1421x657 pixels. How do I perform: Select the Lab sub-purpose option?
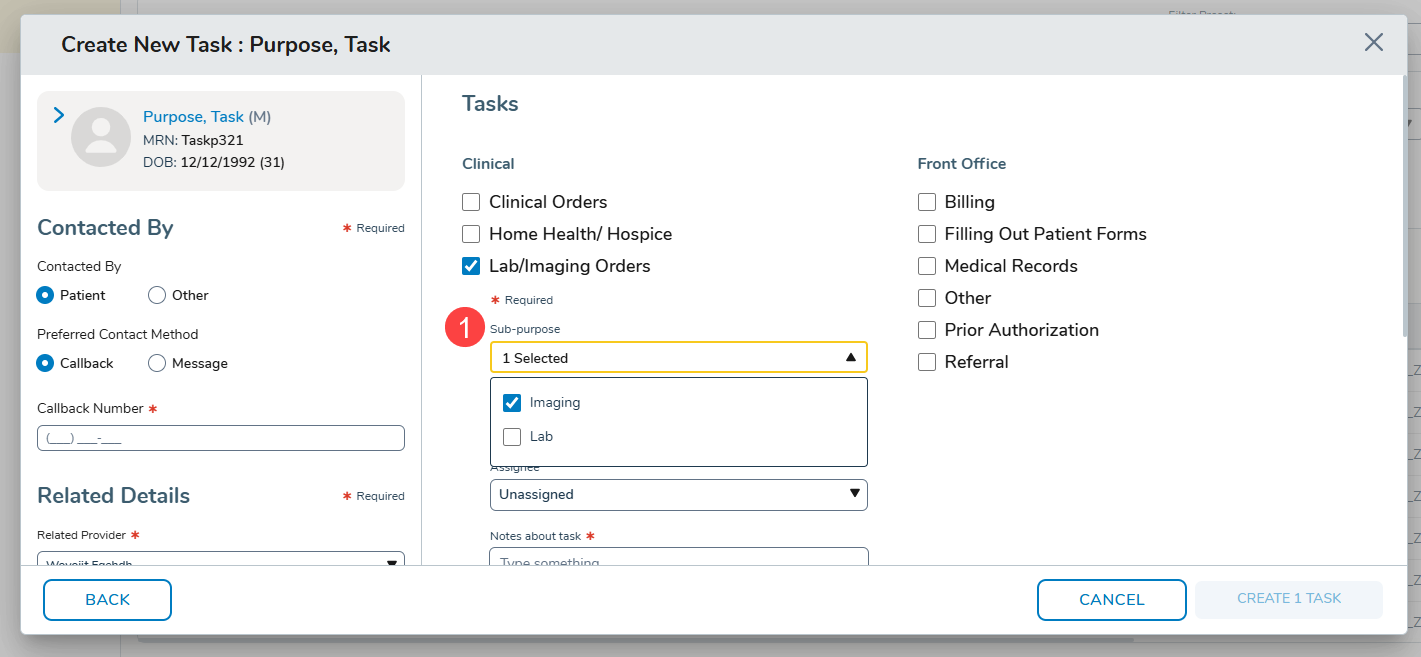click(512, 437)
